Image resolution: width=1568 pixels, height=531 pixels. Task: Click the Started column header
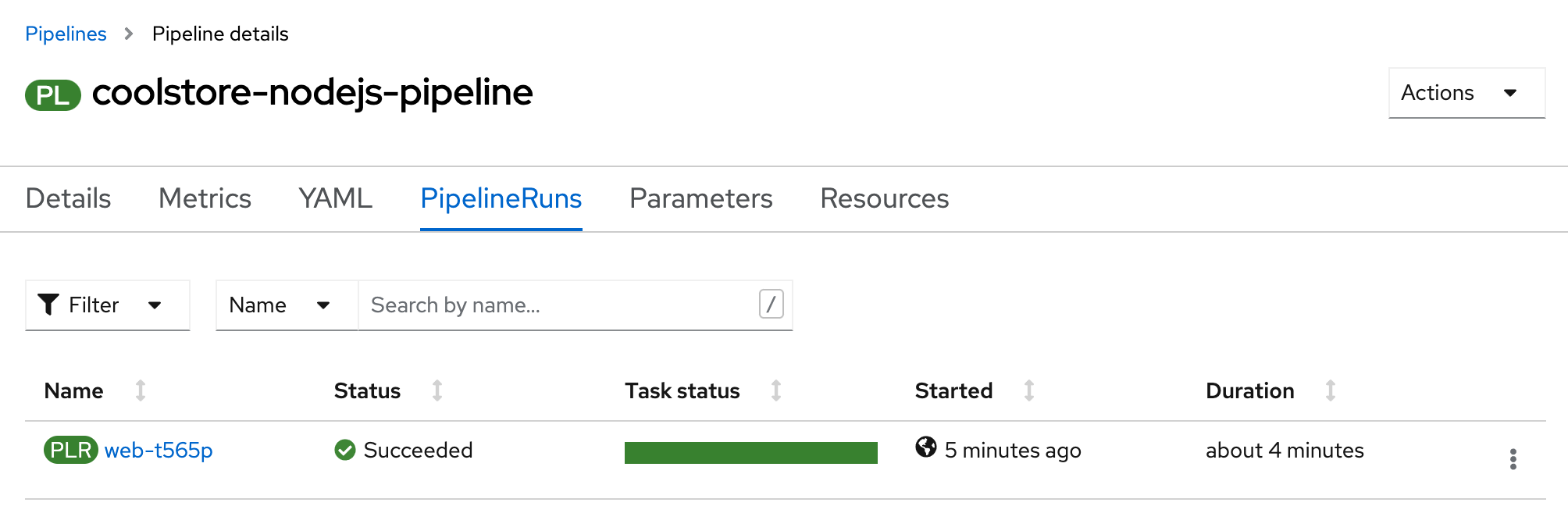click(953, 390)
